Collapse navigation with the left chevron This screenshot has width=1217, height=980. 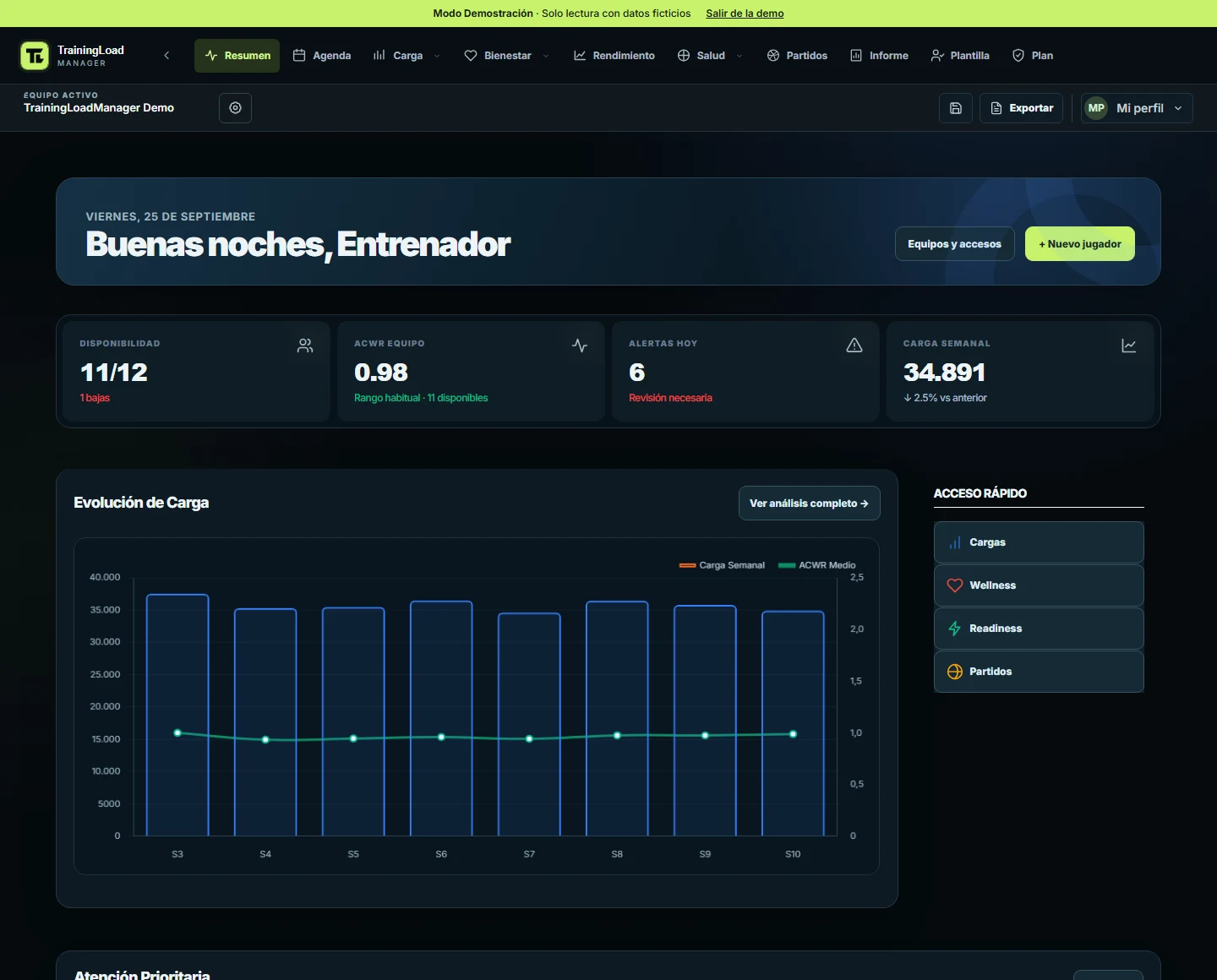tap(166, 56)
